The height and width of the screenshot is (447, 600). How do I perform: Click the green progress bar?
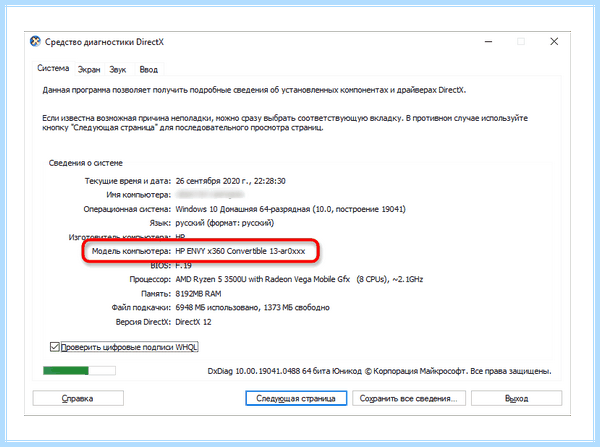point(79,370)
